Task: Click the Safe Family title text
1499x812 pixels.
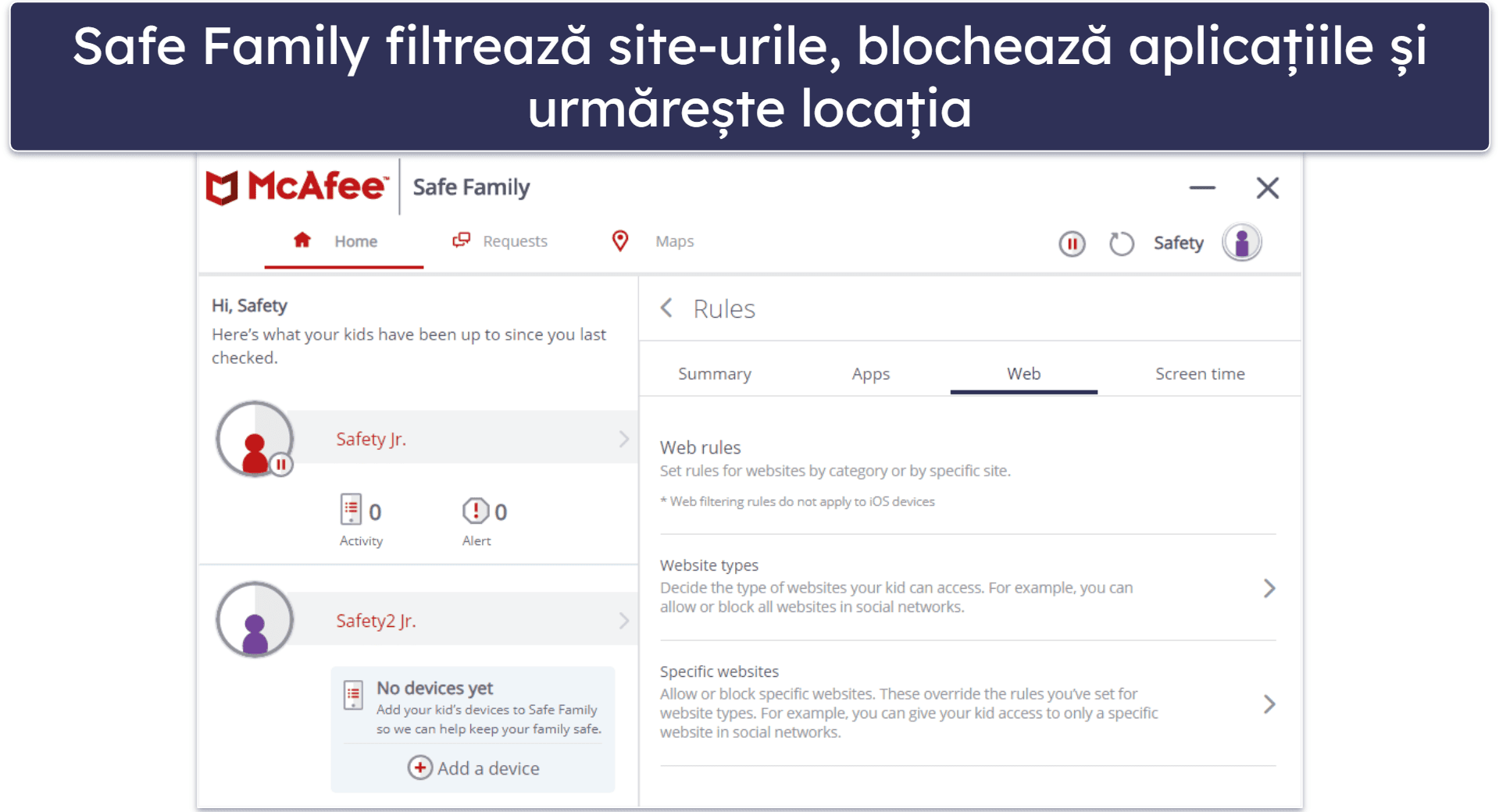Action: (x=471, y=187)
